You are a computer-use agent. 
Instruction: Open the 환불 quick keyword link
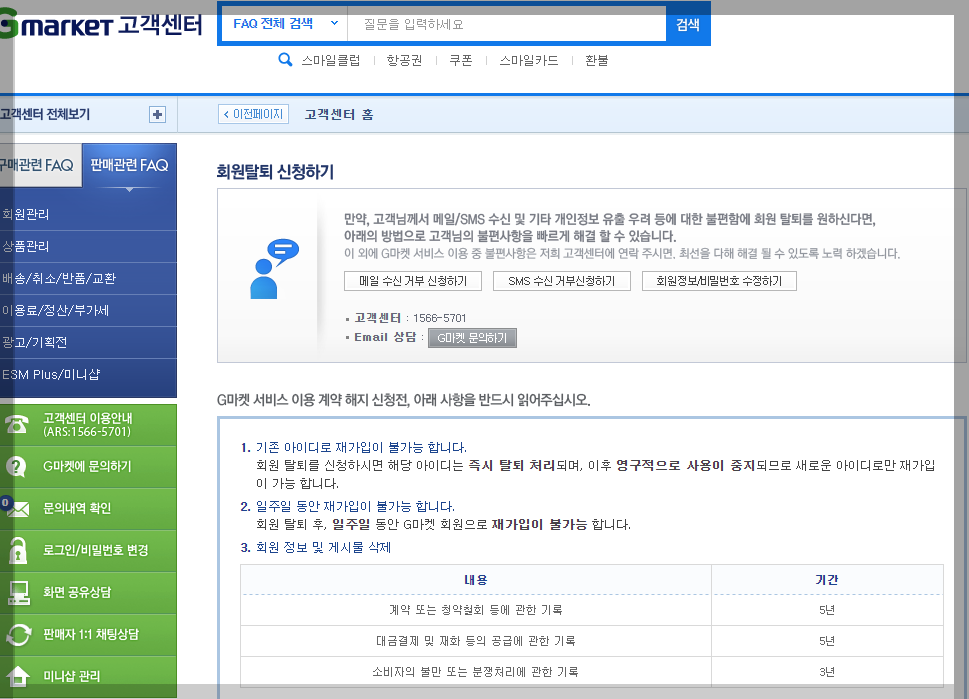pyautogui.click(x=597, y=60)
